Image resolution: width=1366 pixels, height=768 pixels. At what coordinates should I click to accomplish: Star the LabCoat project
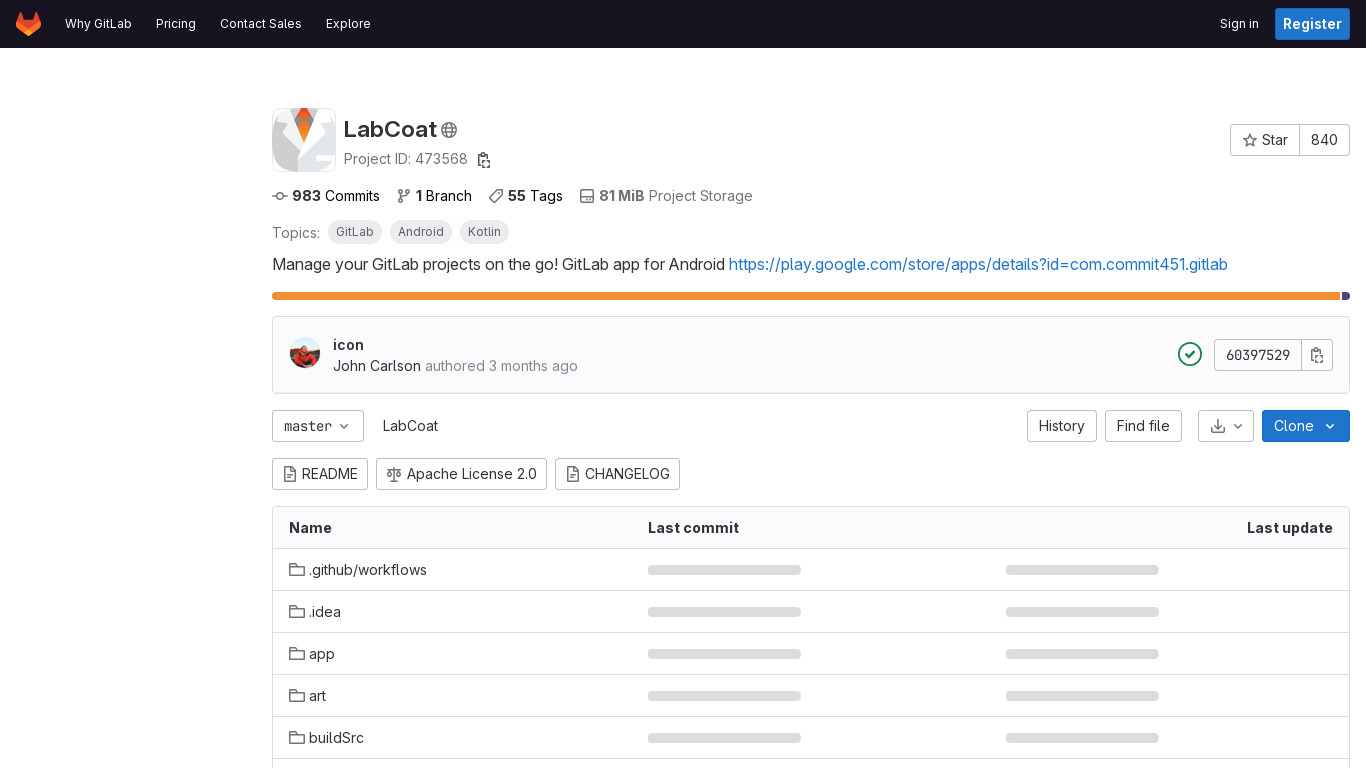(x=1265, y=140)
